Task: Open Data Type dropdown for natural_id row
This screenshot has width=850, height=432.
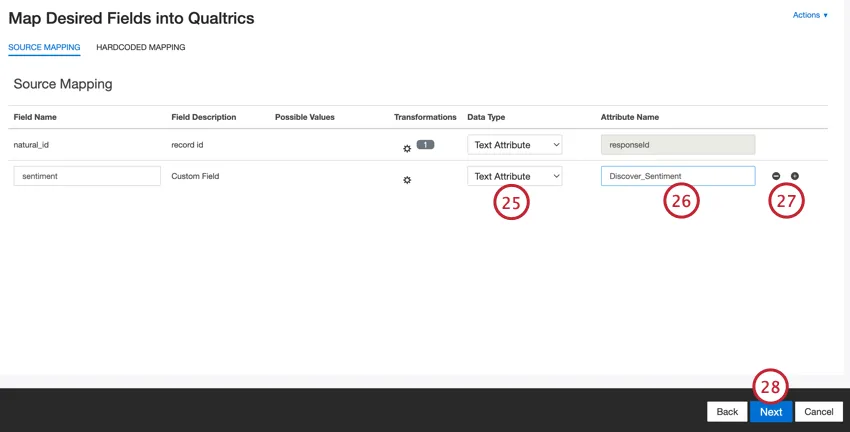Action: (x=514, y=145)
